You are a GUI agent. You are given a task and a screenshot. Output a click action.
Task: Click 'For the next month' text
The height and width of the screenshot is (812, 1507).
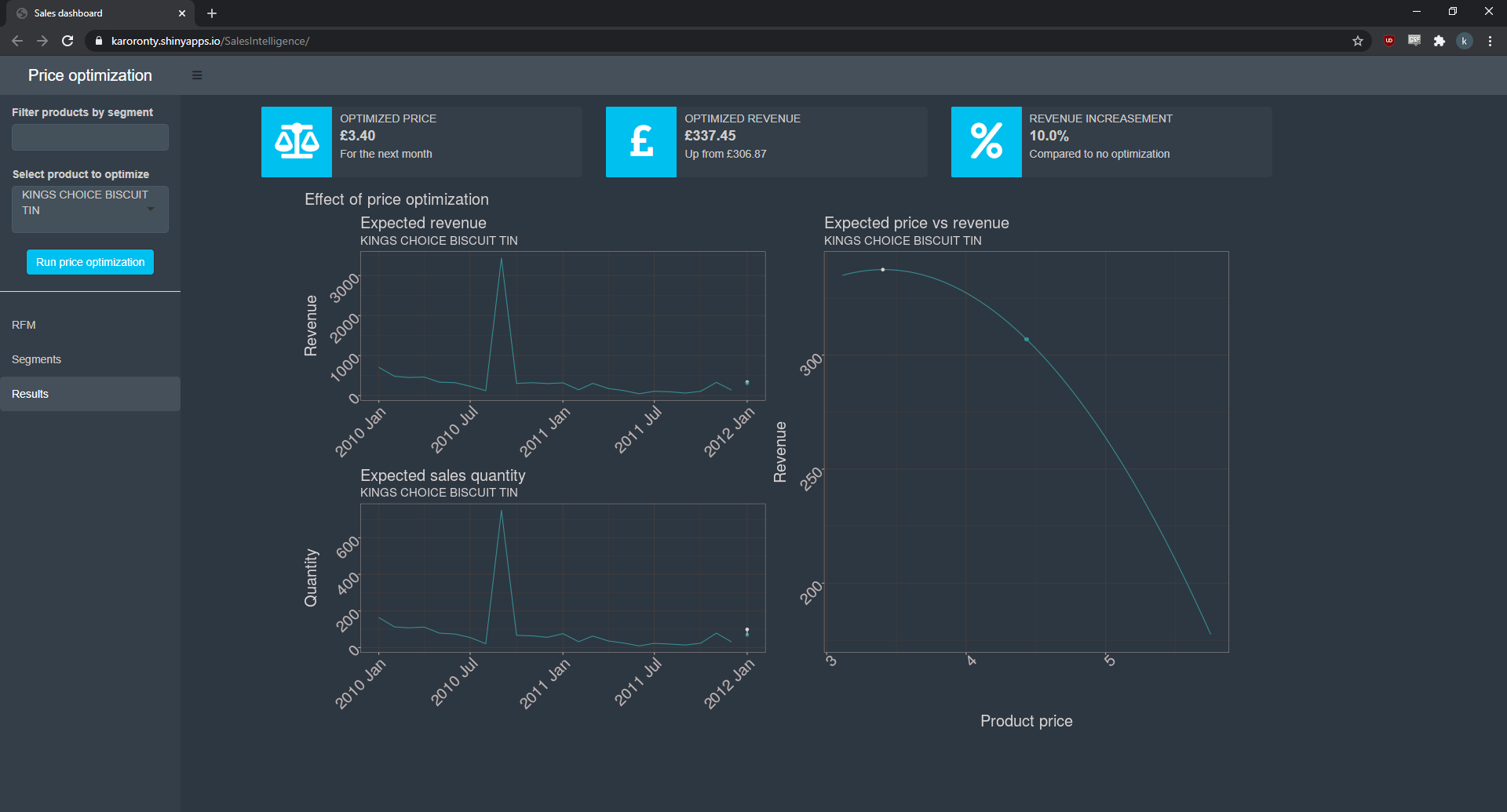(386, 154)
